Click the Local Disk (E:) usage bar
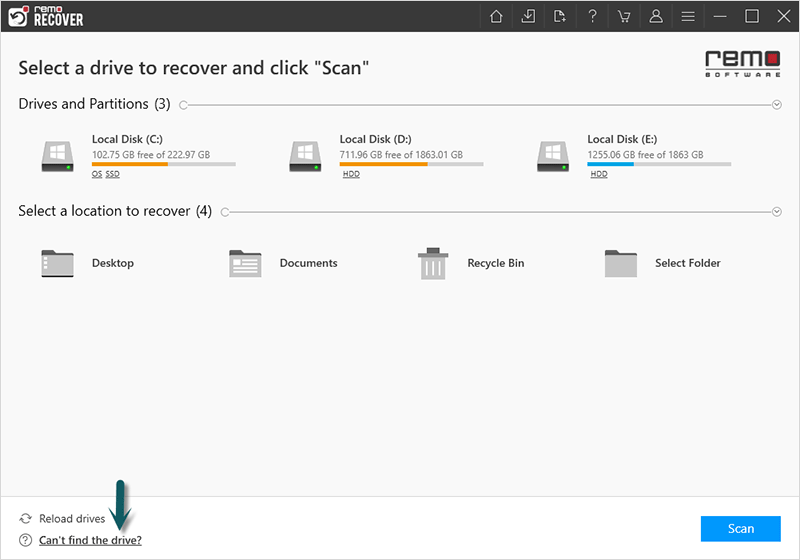 point(659,164)
